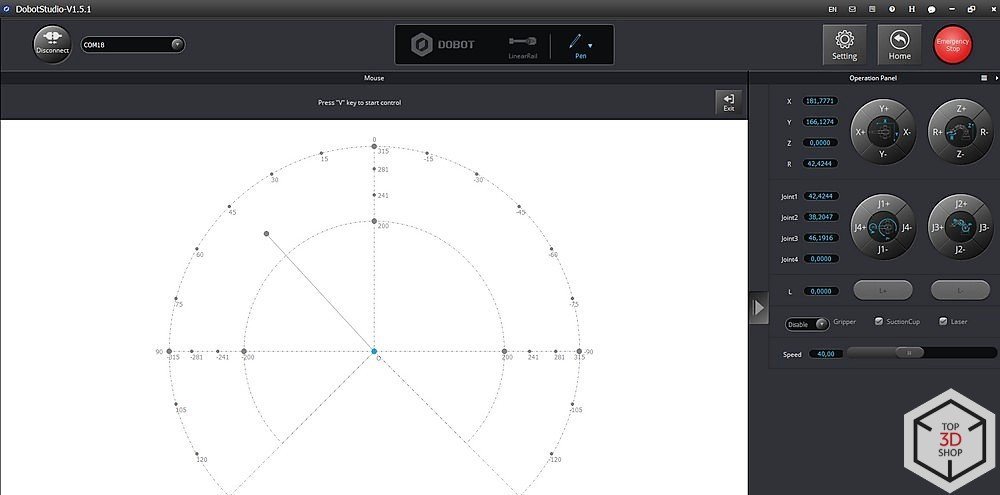Click the X coordinate value field
Screen dimensions: 1000x495
point(820,101)
